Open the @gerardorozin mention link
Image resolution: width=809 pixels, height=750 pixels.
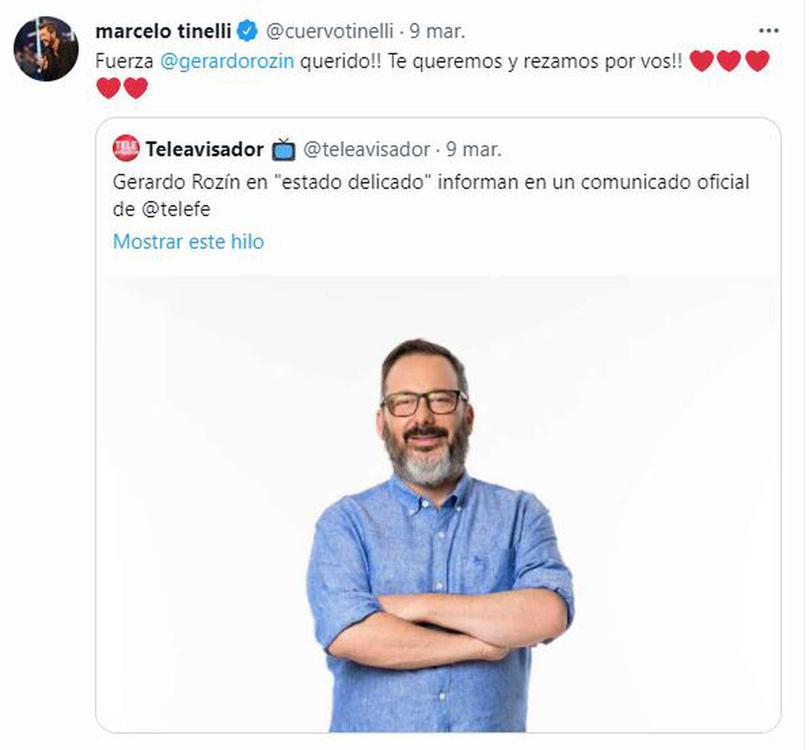[x=227, y=61]
